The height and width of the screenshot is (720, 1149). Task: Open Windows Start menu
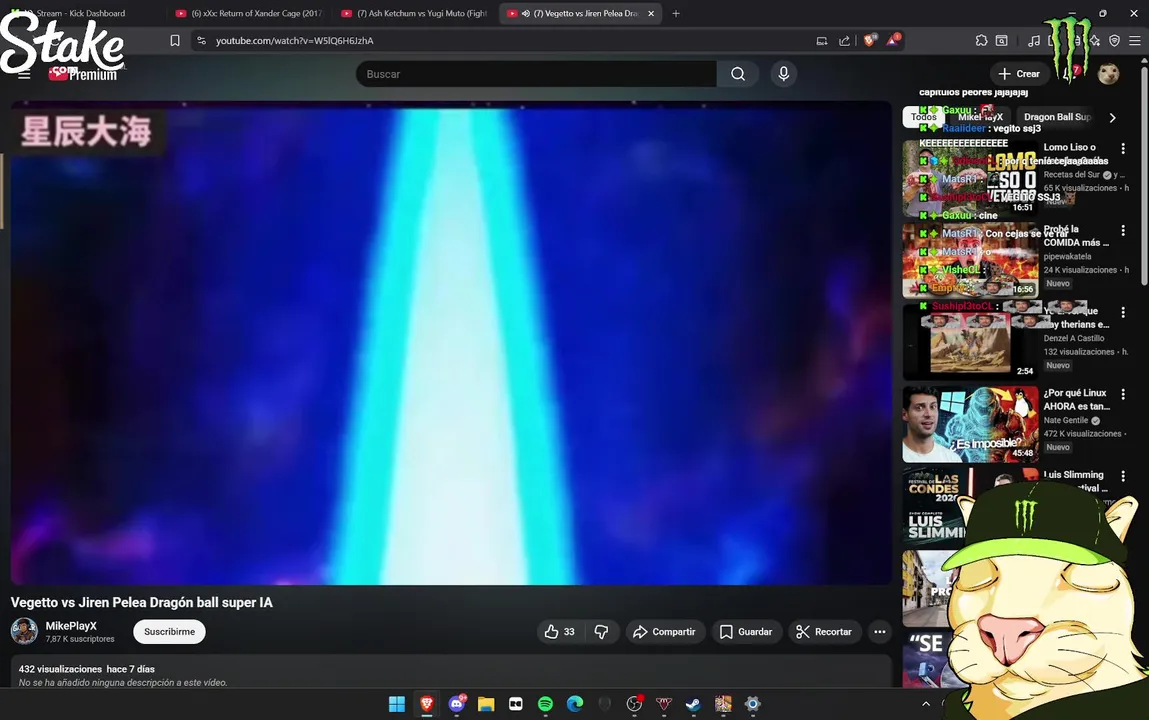click(396, 704)
